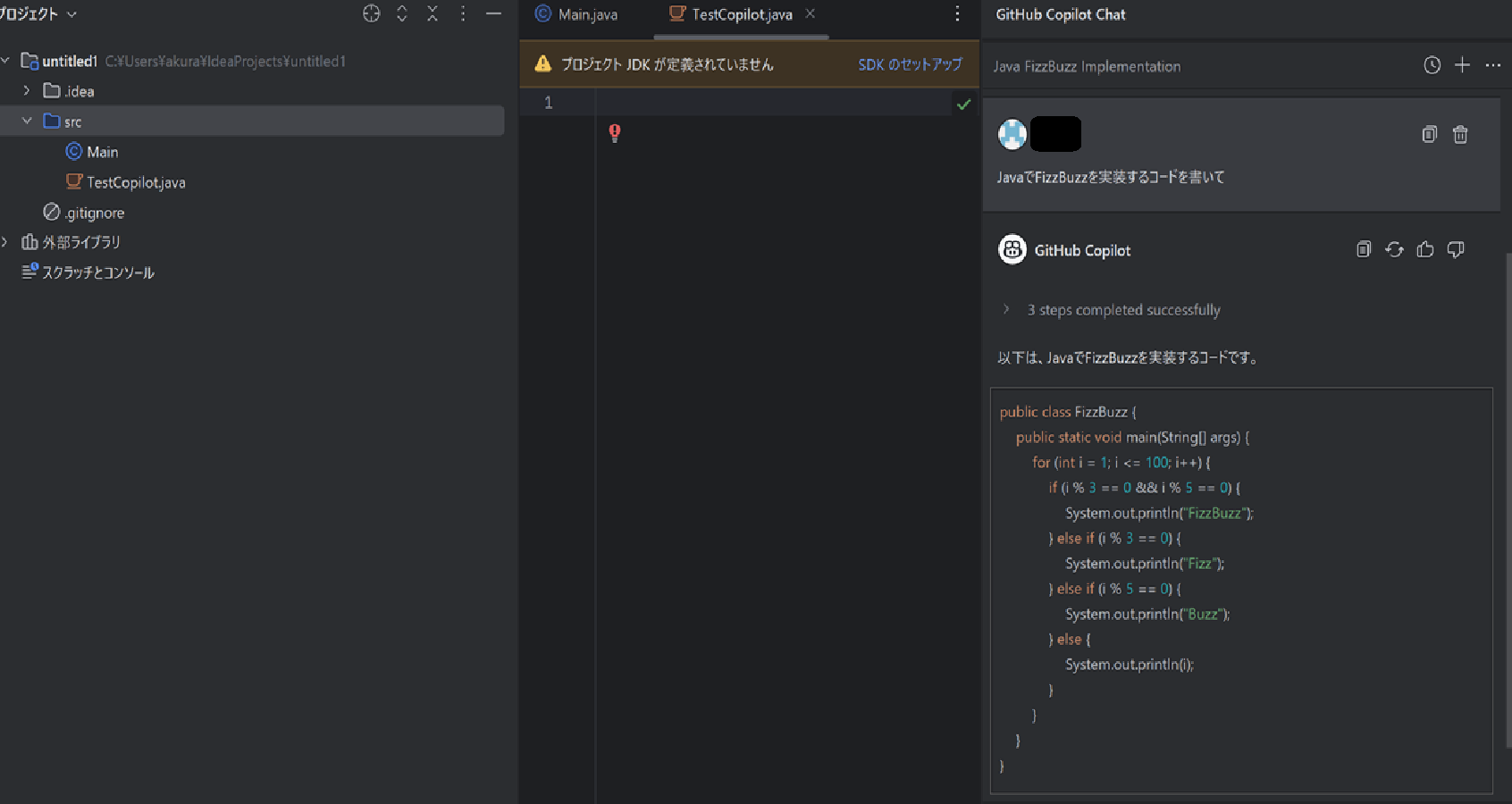Collapse all items in project tree
Viewport: 1512px width, 804px height.
433,13
